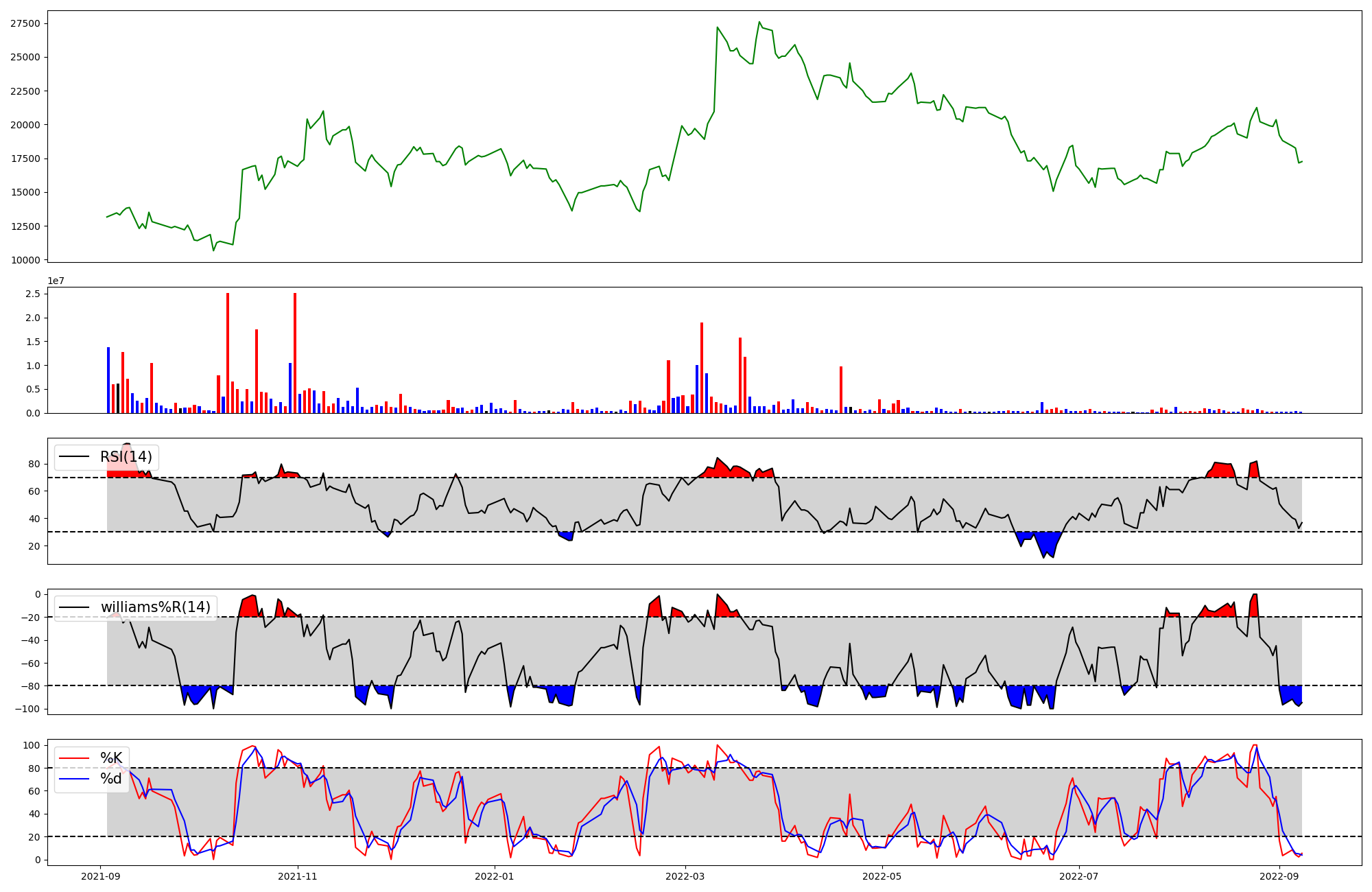Click the 10000 price axis tick label
This screenshot has height=892, width=1372.
(25, 260)
